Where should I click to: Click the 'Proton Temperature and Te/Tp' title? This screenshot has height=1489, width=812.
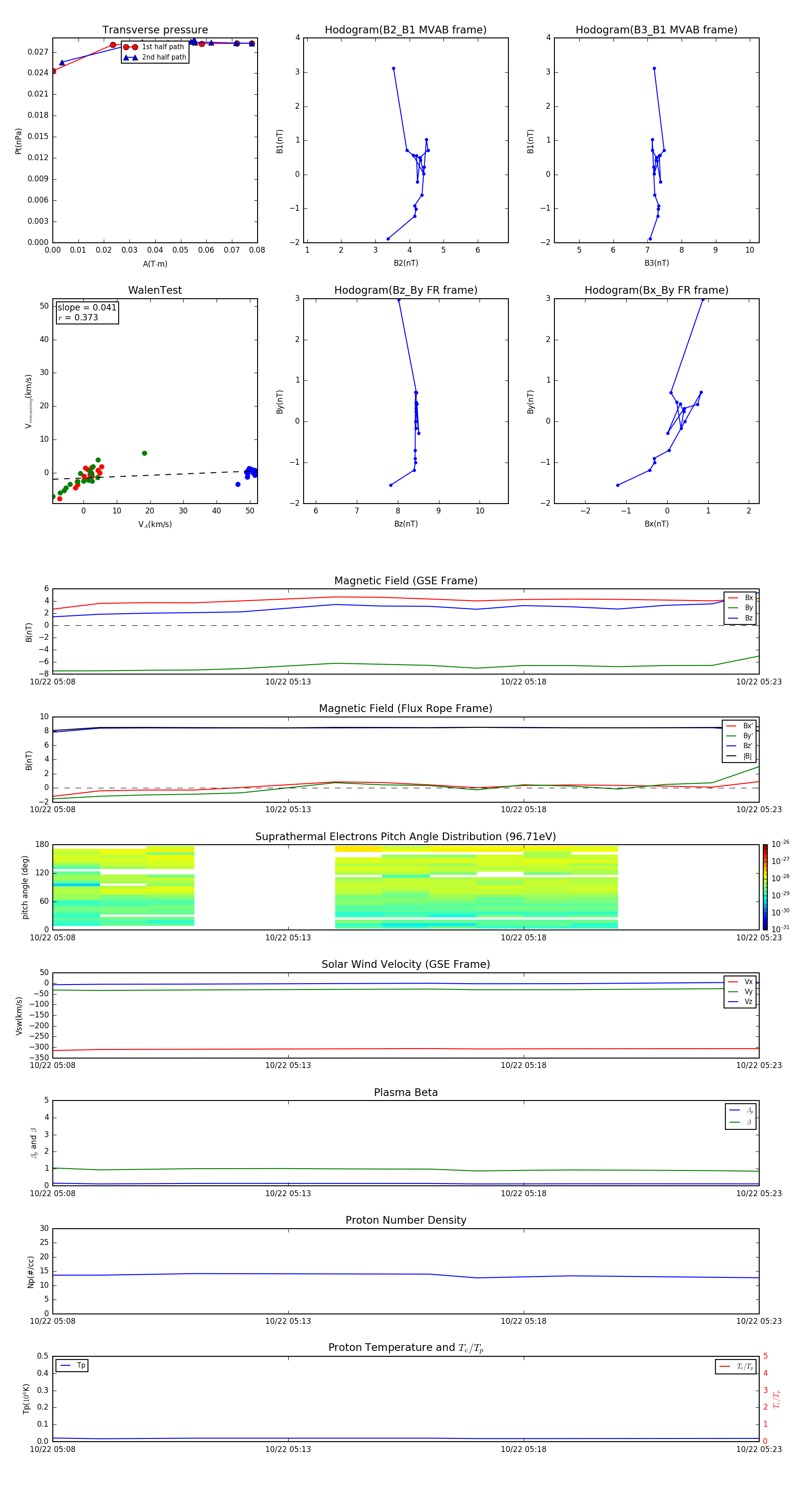point(406,1347)
